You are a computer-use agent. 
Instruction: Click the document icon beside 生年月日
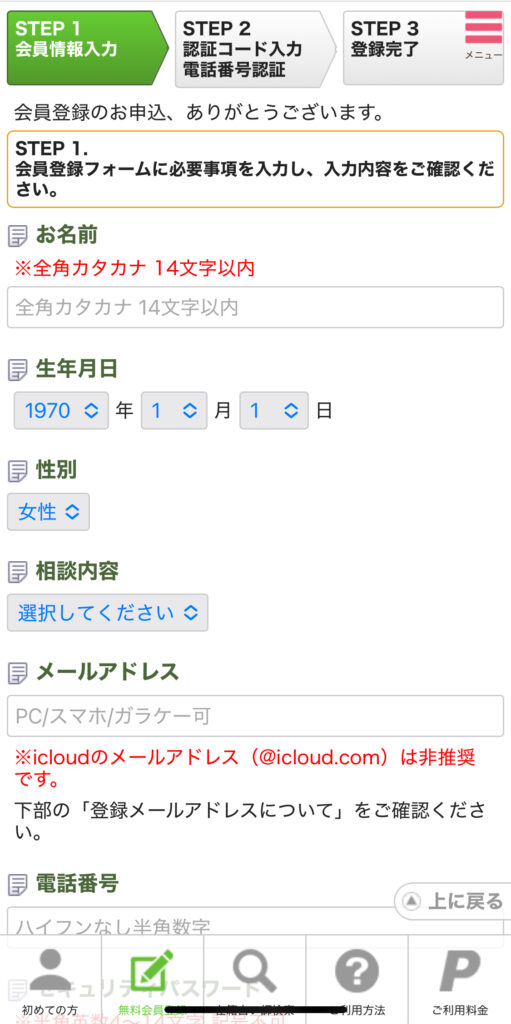tap(18, 370)
